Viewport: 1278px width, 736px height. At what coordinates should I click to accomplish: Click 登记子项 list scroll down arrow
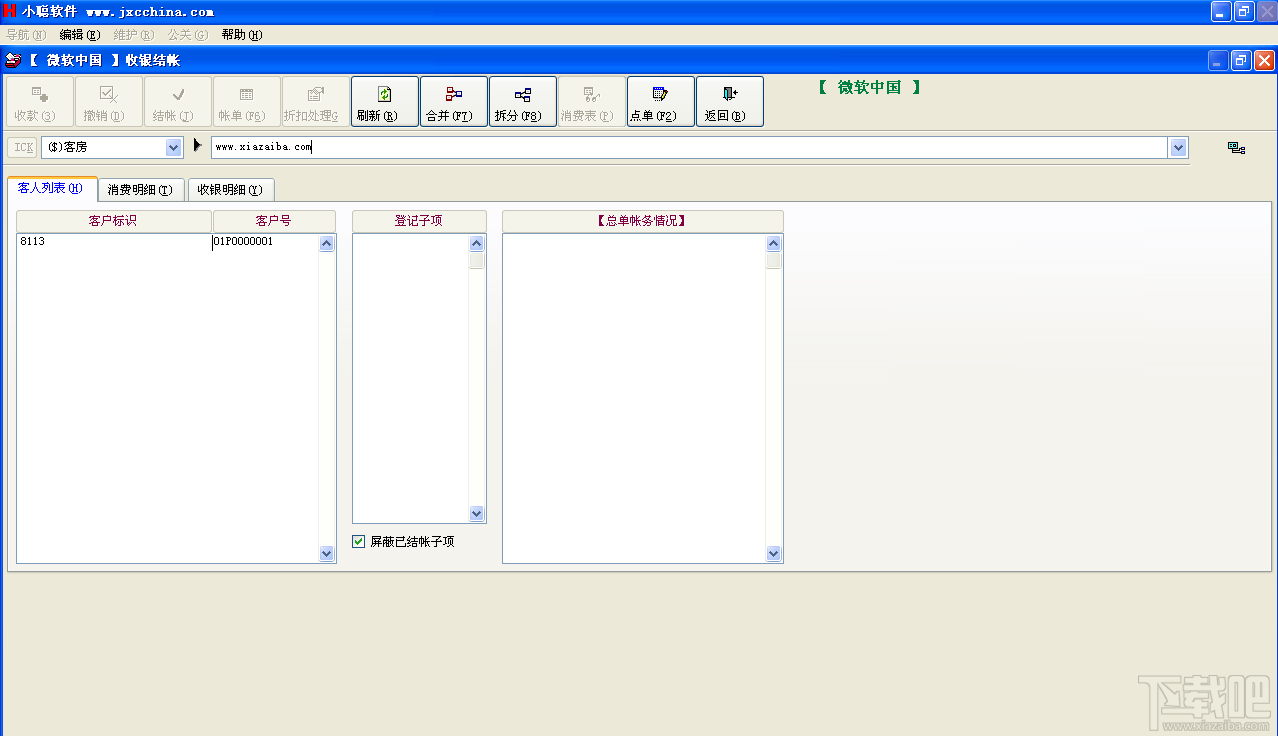pos(477,513)
